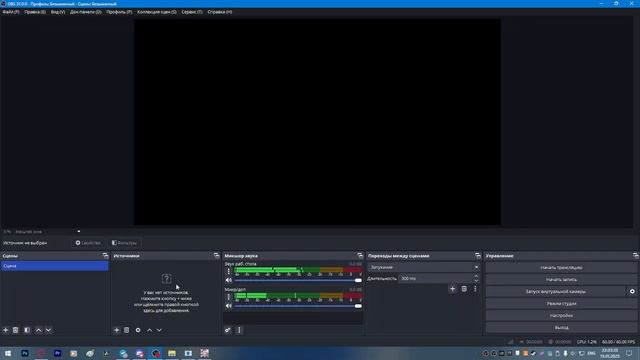Toggle Studio Mode button in Controls
Screen dimensions: 640x360
coord(561,303)
